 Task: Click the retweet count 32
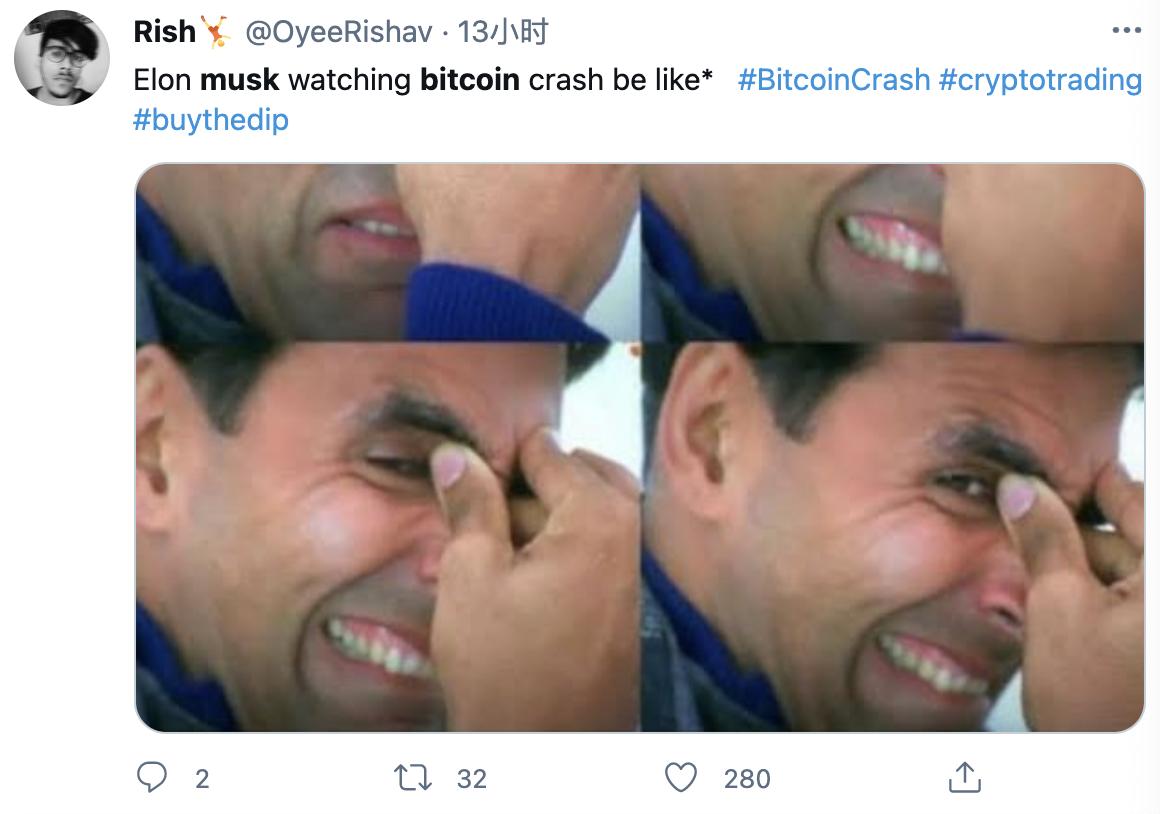coord(471,778)
